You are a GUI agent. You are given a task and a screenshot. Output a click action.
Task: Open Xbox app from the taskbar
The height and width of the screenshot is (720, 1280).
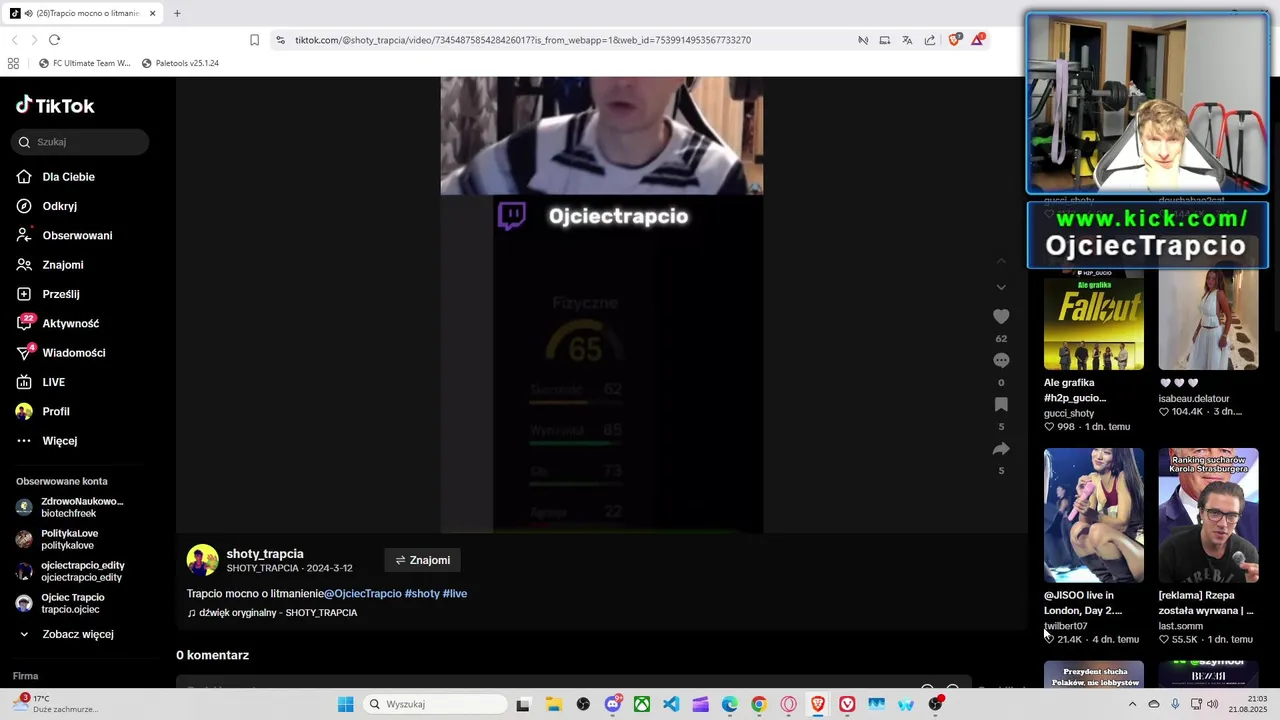tap(642, 704)
